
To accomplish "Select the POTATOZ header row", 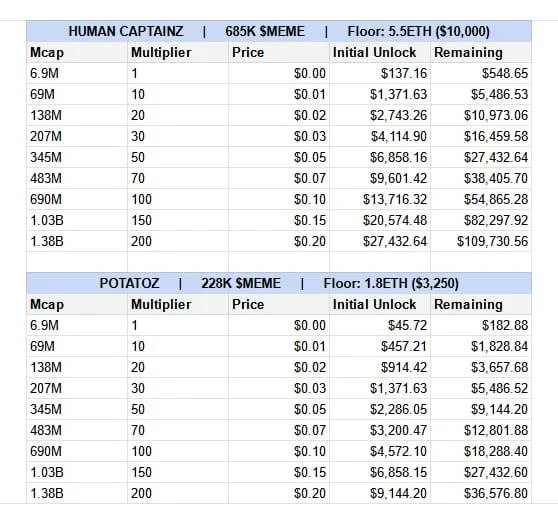I will [x=279, y=283].
